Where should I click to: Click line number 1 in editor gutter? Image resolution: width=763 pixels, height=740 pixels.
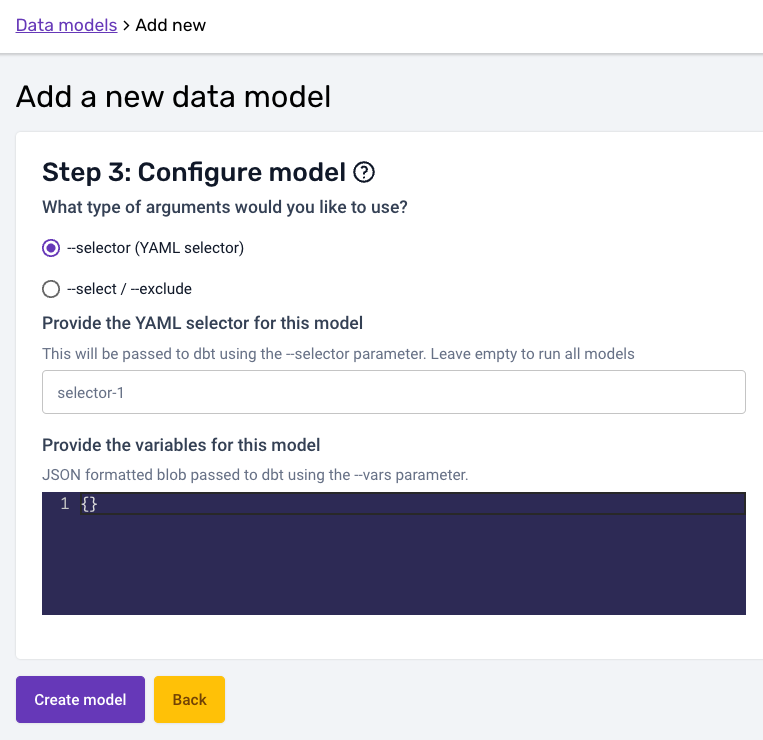[x=64, y=504]
